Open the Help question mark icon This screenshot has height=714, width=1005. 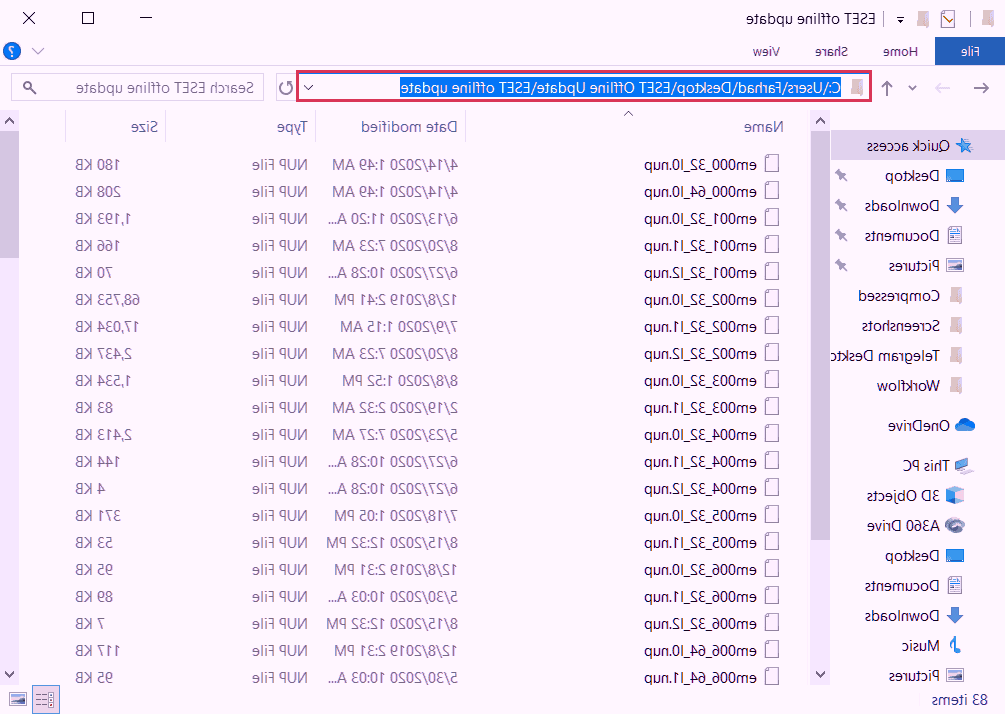pos(12,51)
